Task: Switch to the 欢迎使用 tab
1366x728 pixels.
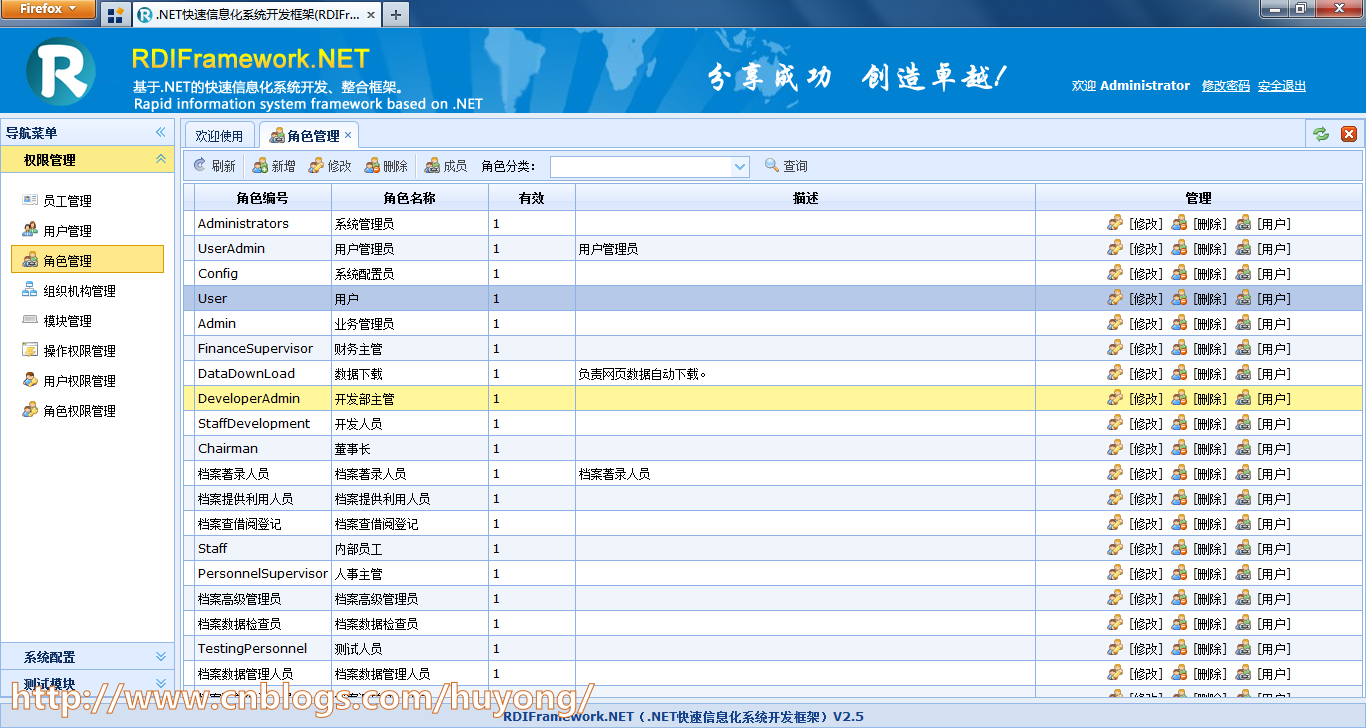Action: [x=219, y=134]
